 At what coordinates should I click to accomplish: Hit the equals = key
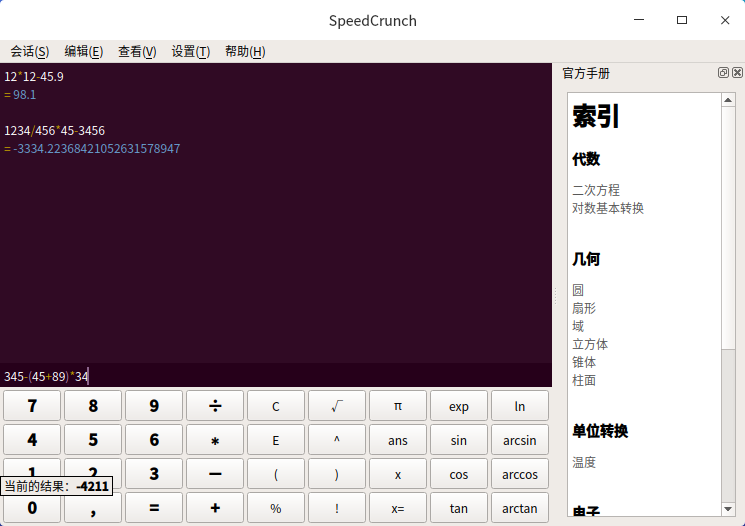pos(154,508)
